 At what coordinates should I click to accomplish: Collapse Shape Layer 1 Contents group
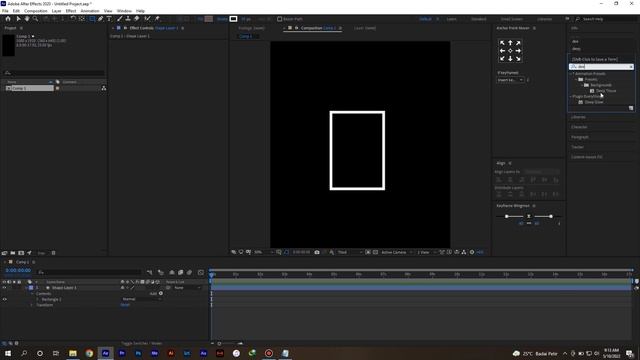click(x=32, y=293)
